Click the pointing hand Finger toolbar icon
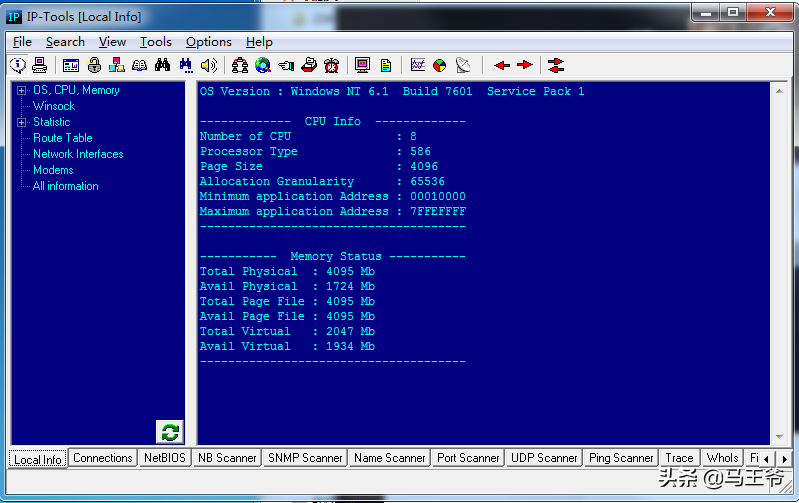The height and width of the screenshot is (503, 799). coord(286,65)
